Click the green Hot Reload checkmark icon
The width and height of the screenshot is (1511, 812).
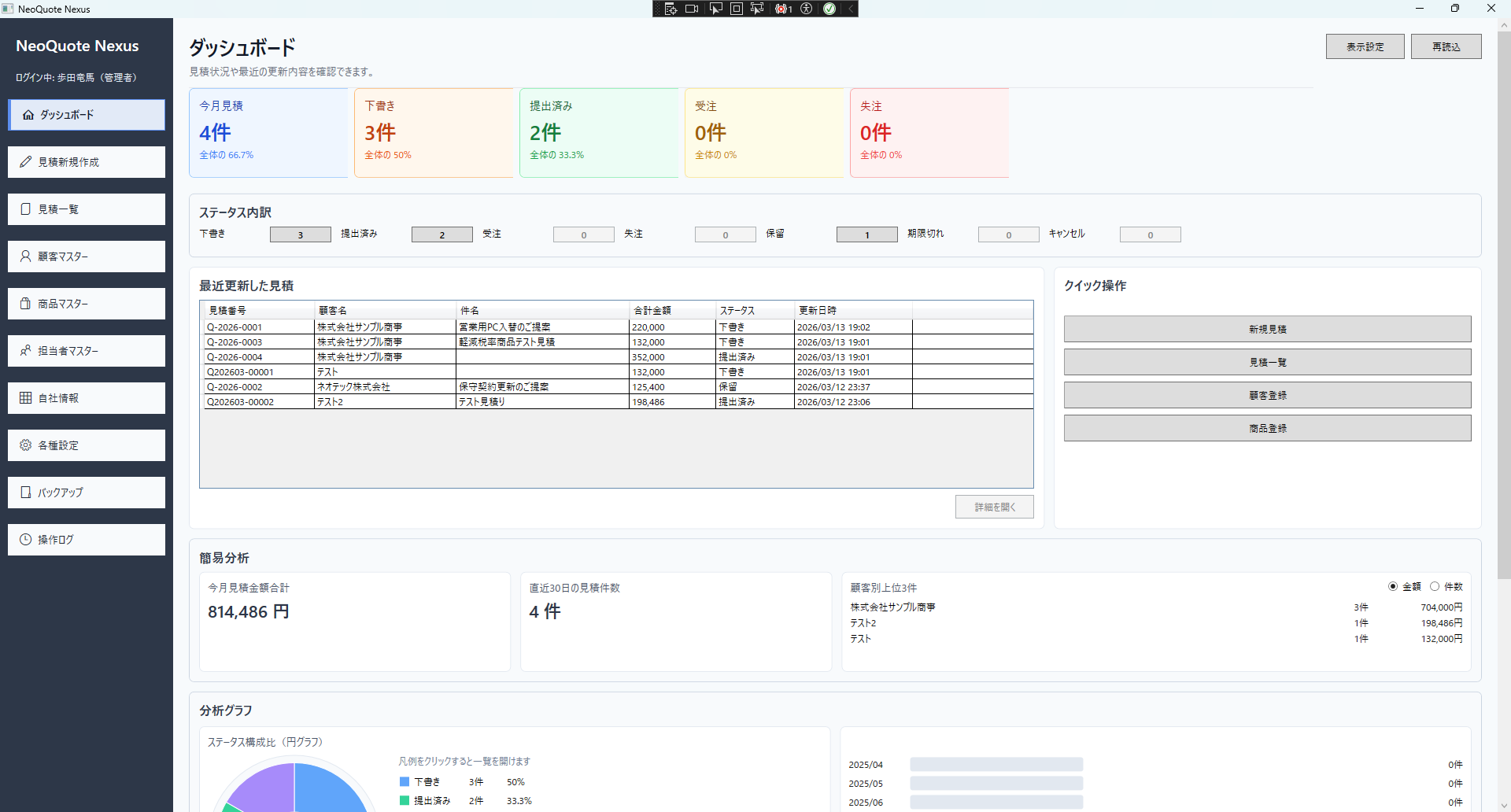829,9
